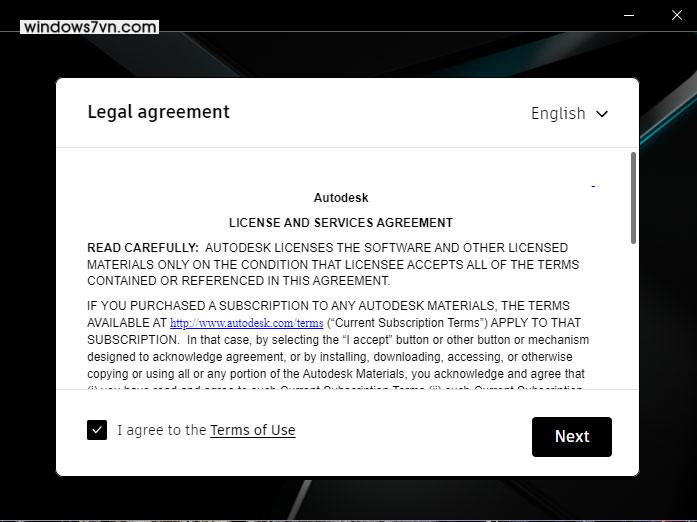Open the English language selector

pyautogui.click(x=569, y=113)
